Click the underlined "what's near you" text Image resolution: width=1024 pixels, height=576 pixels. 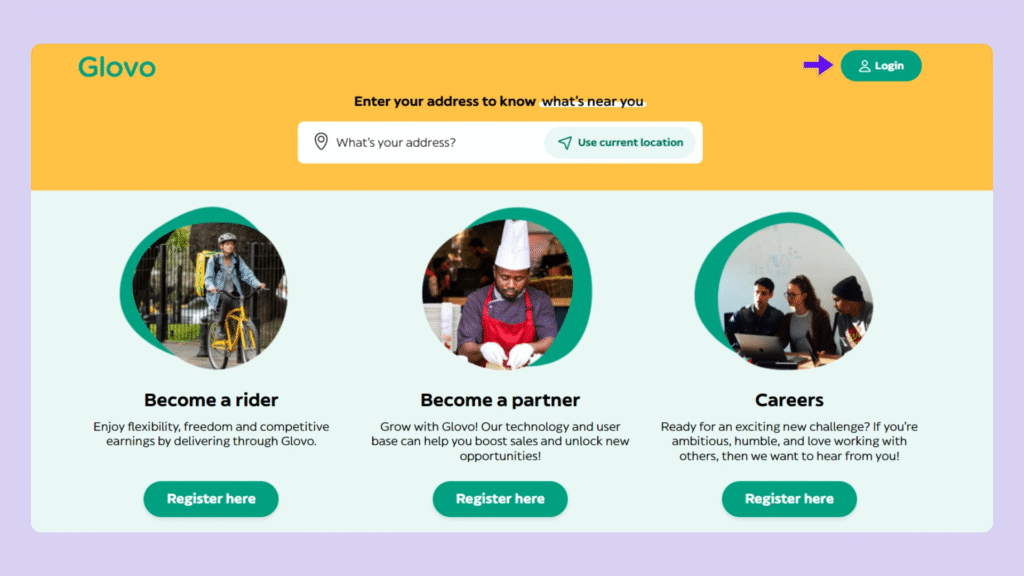(x=593, y=101)
